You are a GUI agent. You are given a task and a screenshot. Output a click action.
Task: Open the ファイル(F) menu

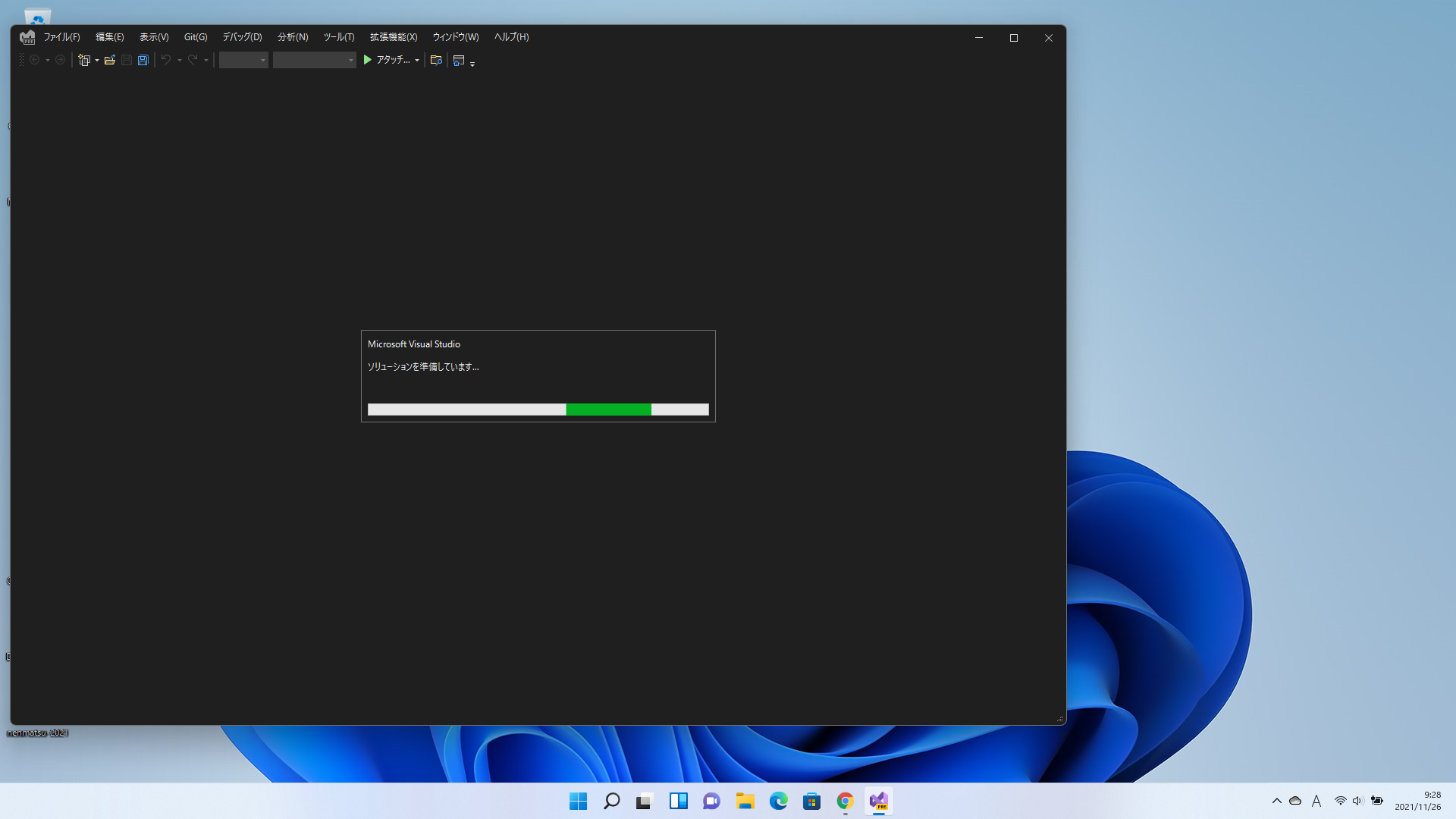[61, 37]
